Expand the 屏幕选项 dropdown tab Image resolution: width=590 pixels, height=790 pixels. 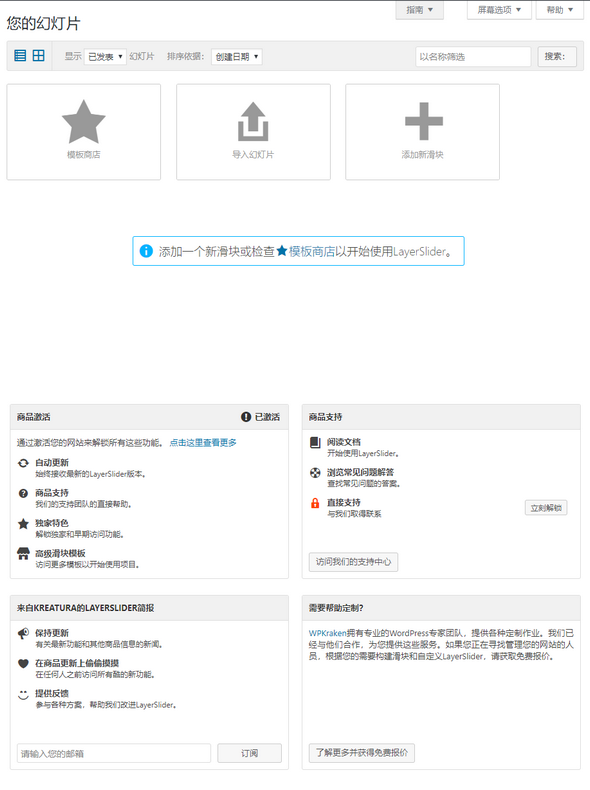(x=499, y=10)
